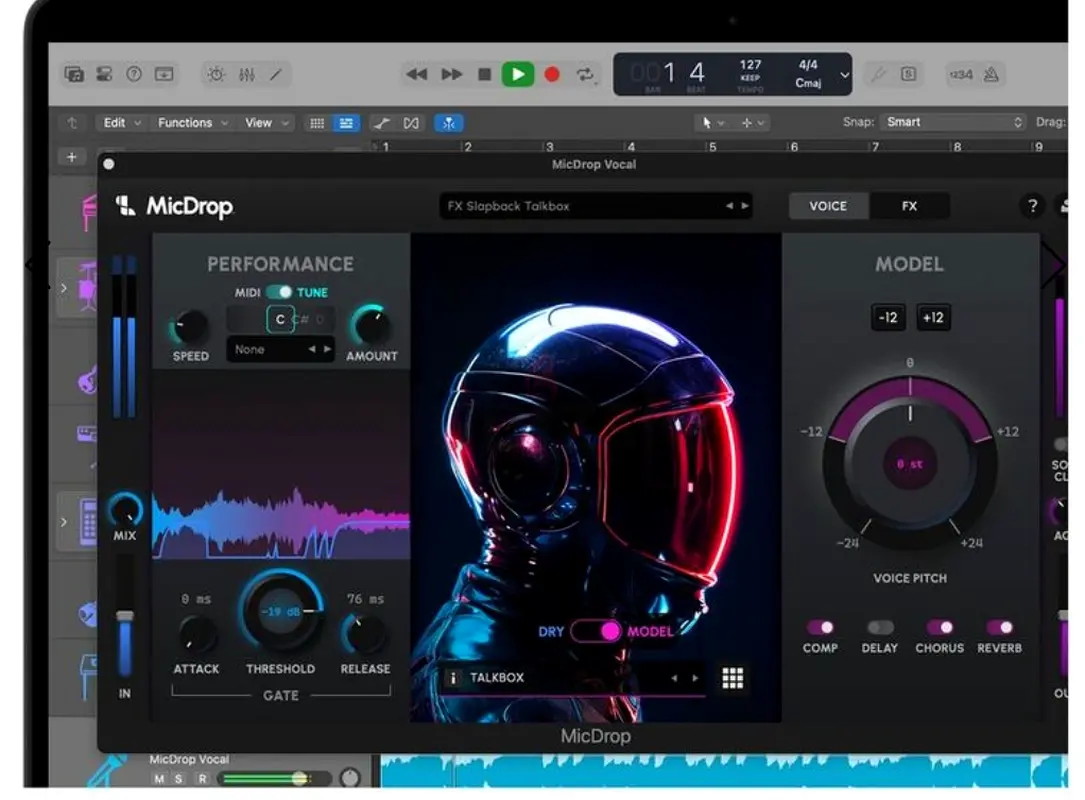Flip the DRY/MODEL switch
The height and width of the screenshot is (800, 1085).
click(596, 631)
